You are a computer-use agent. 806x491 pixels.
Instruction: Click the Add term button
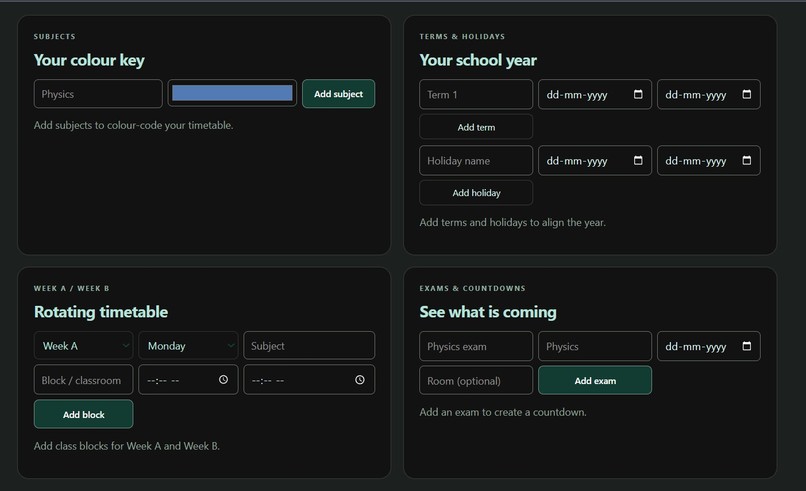(476, 127)
